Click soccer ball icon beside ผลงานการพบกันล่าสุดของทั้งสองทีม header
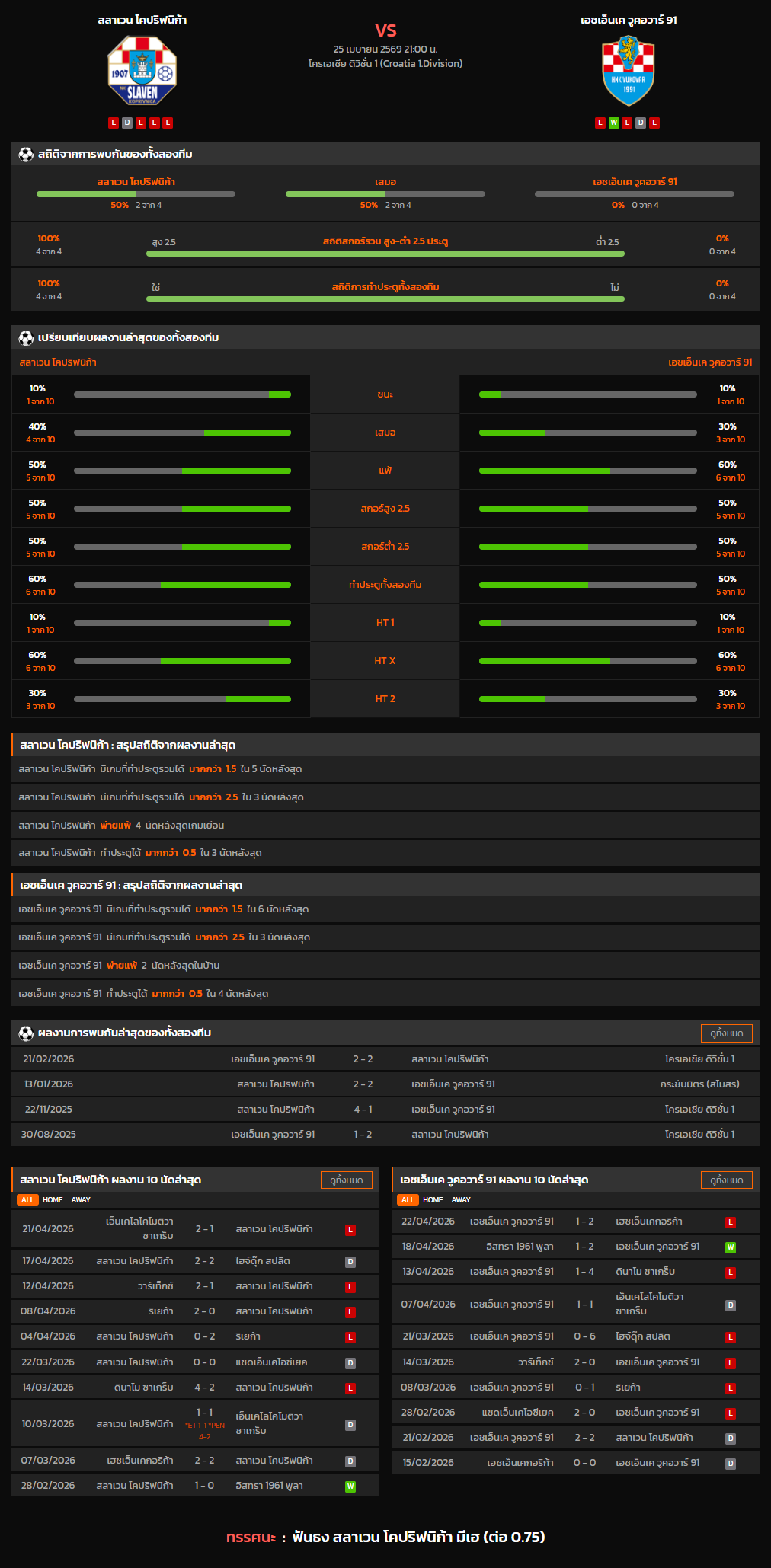Viewport: 771px width, 1568px height. tap(26, 1033)
